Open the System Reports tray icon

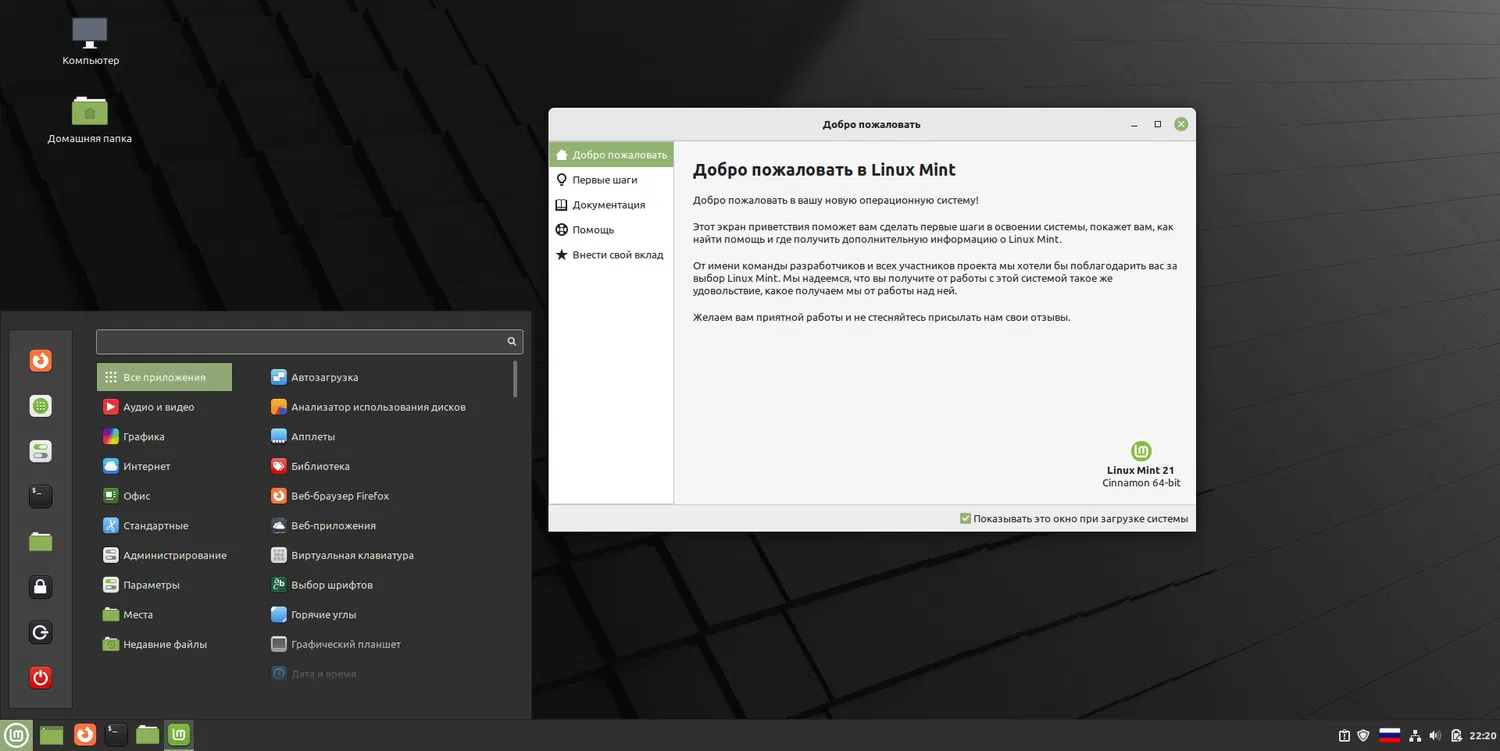[x=1345, y=736]
